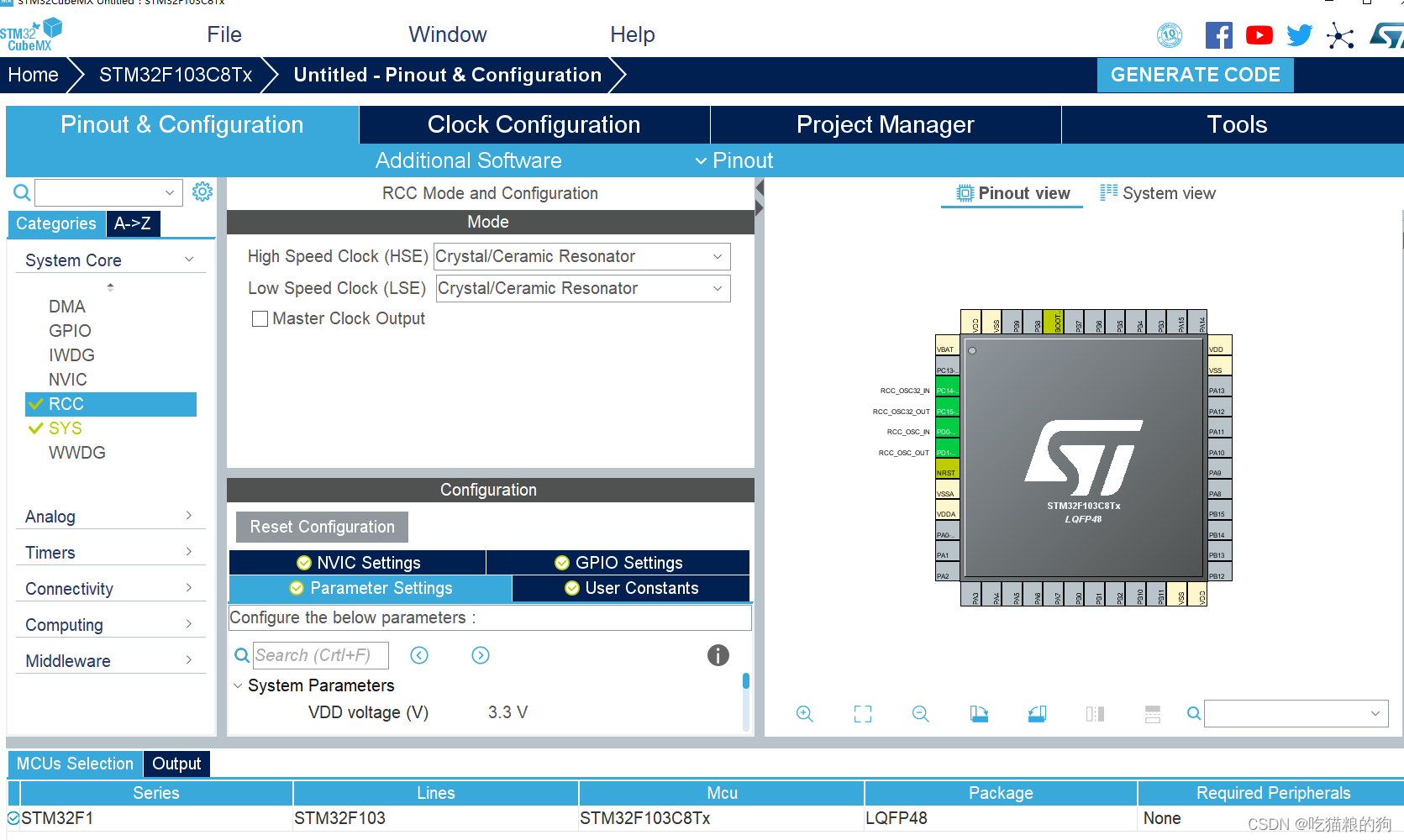
Task: Switch to the A->Z list tab
Action: 133,223
